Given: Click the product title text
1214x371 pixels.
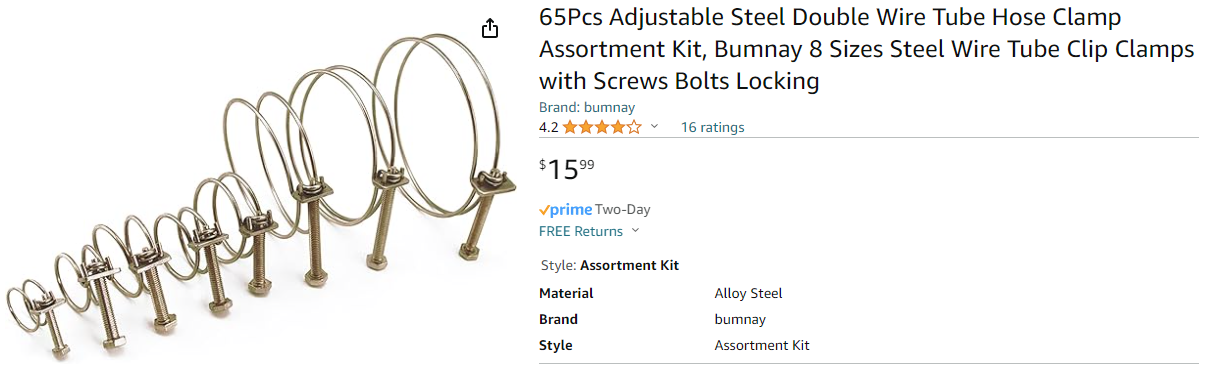Looking at the screenshot, I should click(866, 49).
